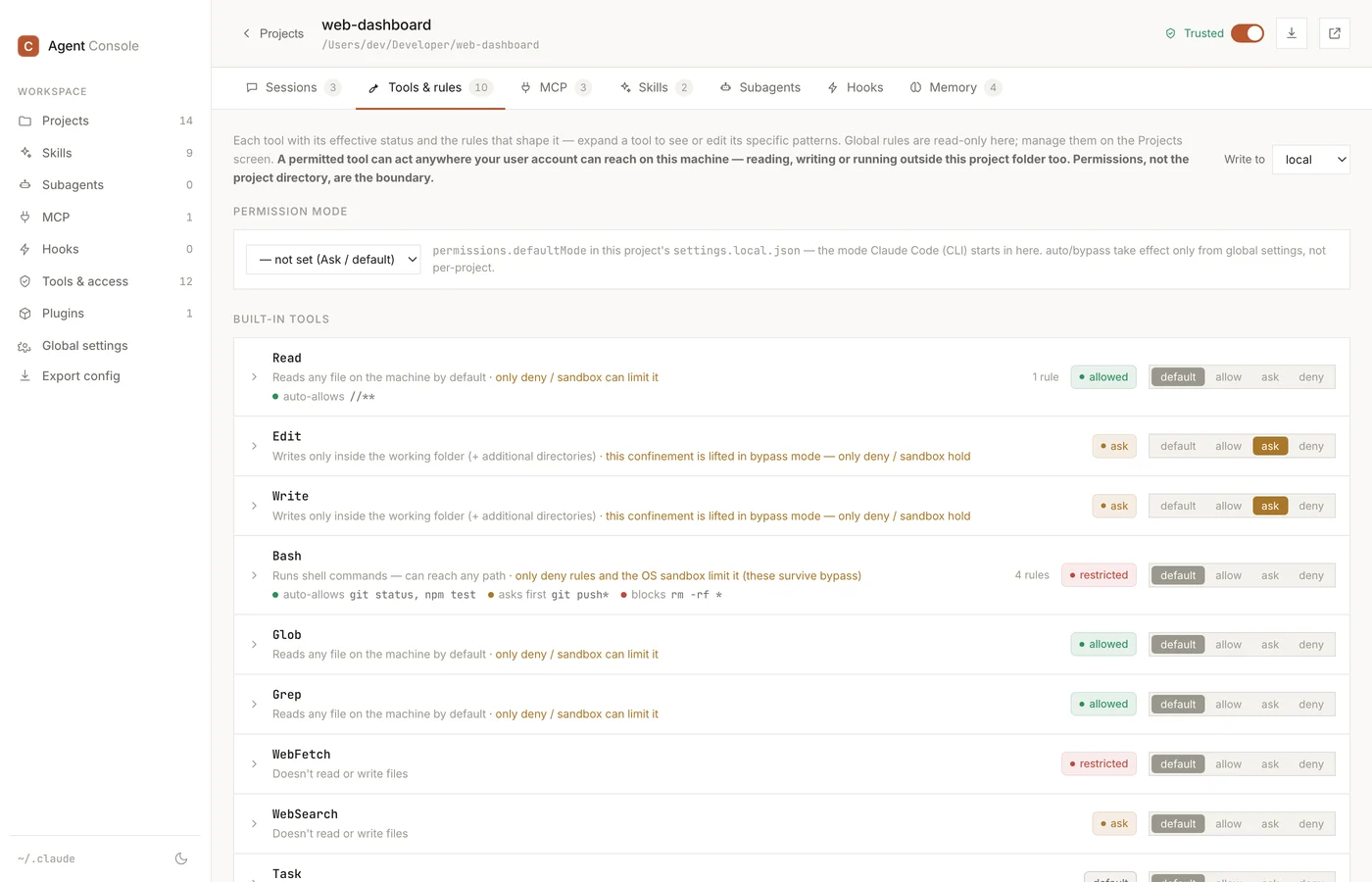Image resolution: width=1372 pixels, height=882 pixels.
Task: Switch to the Skills tab
Action: click(x=656, y=87)
